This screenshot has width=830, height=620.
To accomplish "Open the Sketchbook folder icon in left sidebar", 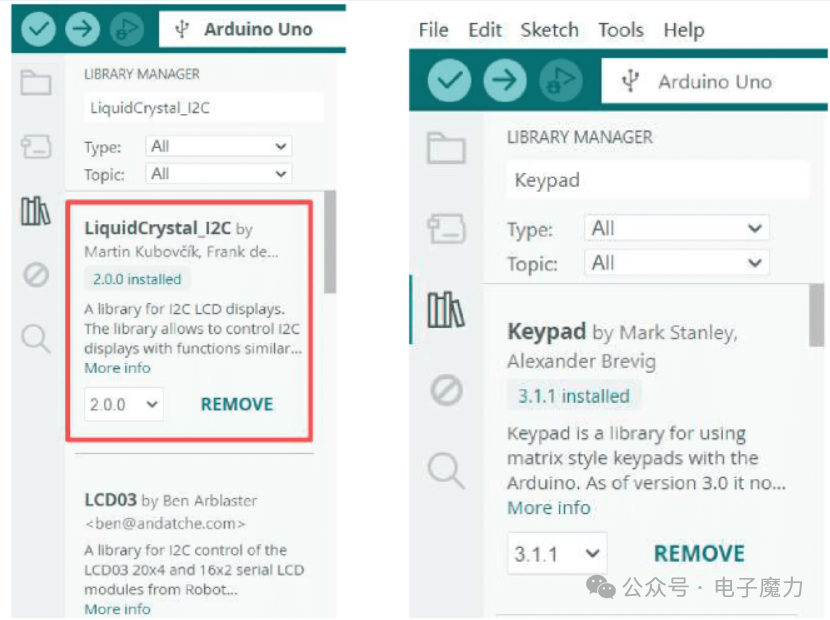I will click(35, 83).
